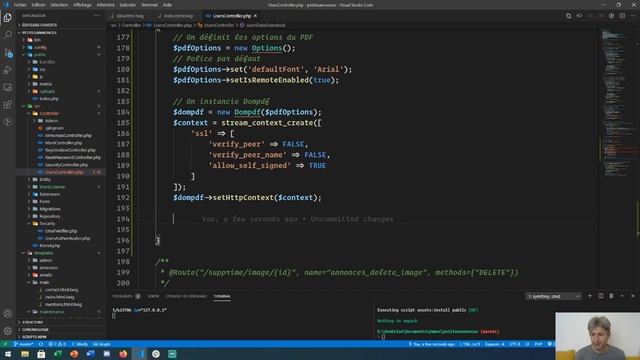
Task: Open the Aide menu
Action: point(167,5)
